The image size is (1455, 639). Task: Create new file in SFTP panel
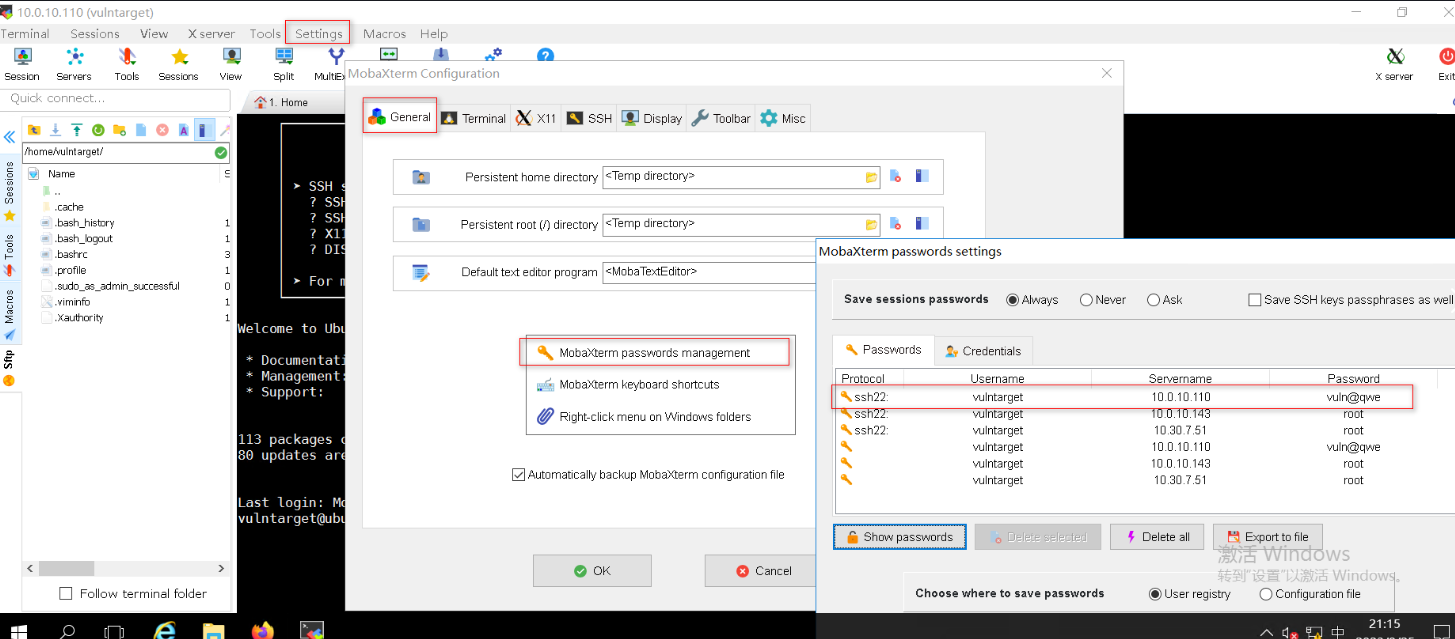tap(141, 130)
